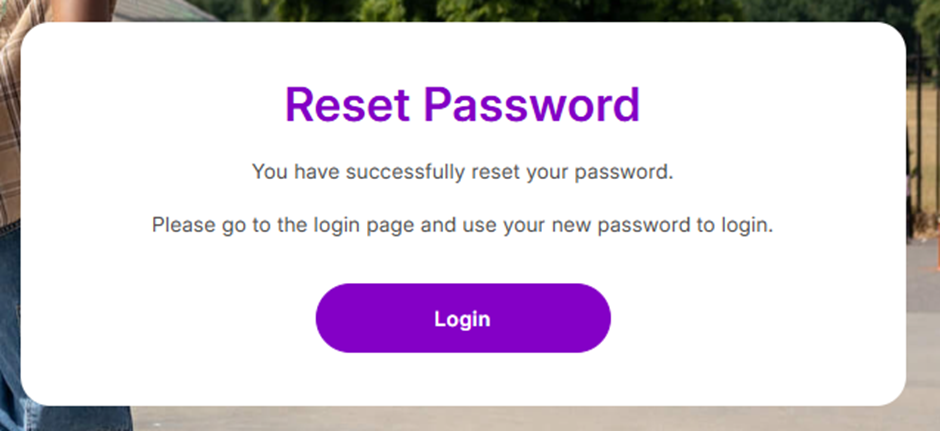Click the phrase "reset your" in the confirmation
This screenshot has width=940, height=431.
click(513, 172)
